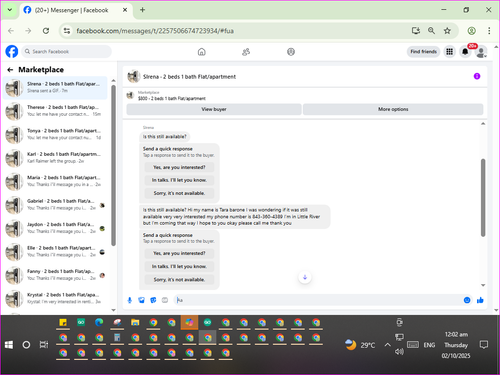Send a thumbs-up like
Image resolution: width=500 pixels, height=375 pixels.
[480, 300]
